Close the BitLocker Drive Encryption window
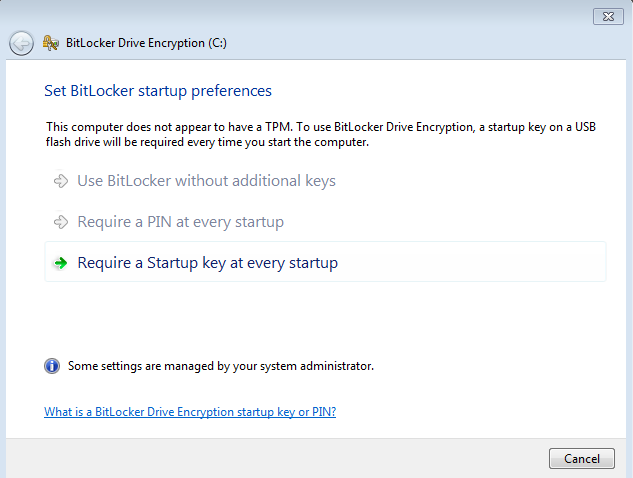 [608, 17]
